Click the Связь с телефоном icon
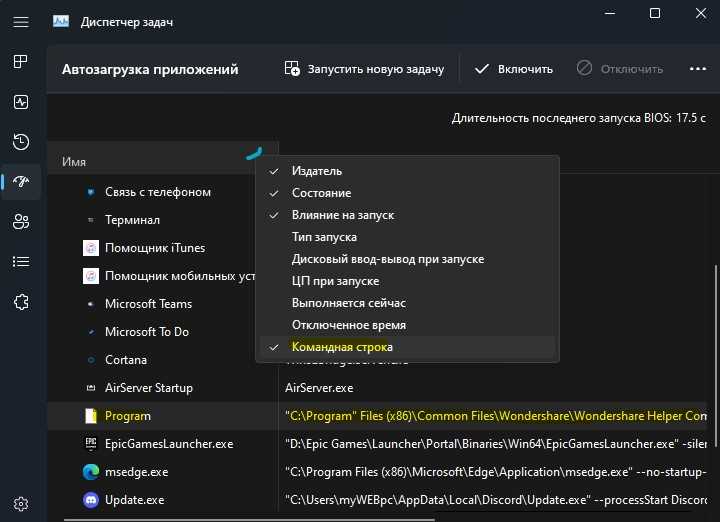The width and height of the screenshot is (720, 522). 91,192
